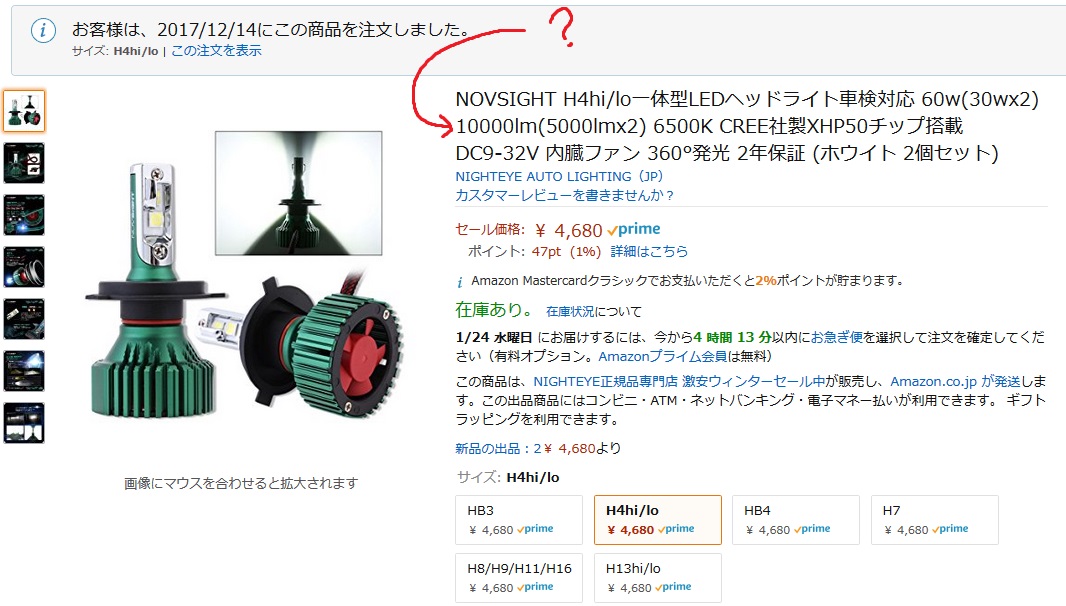The image size is (1066, 606).
Task: Open 詳細はこちら points details link
Action: pos(649,252)
